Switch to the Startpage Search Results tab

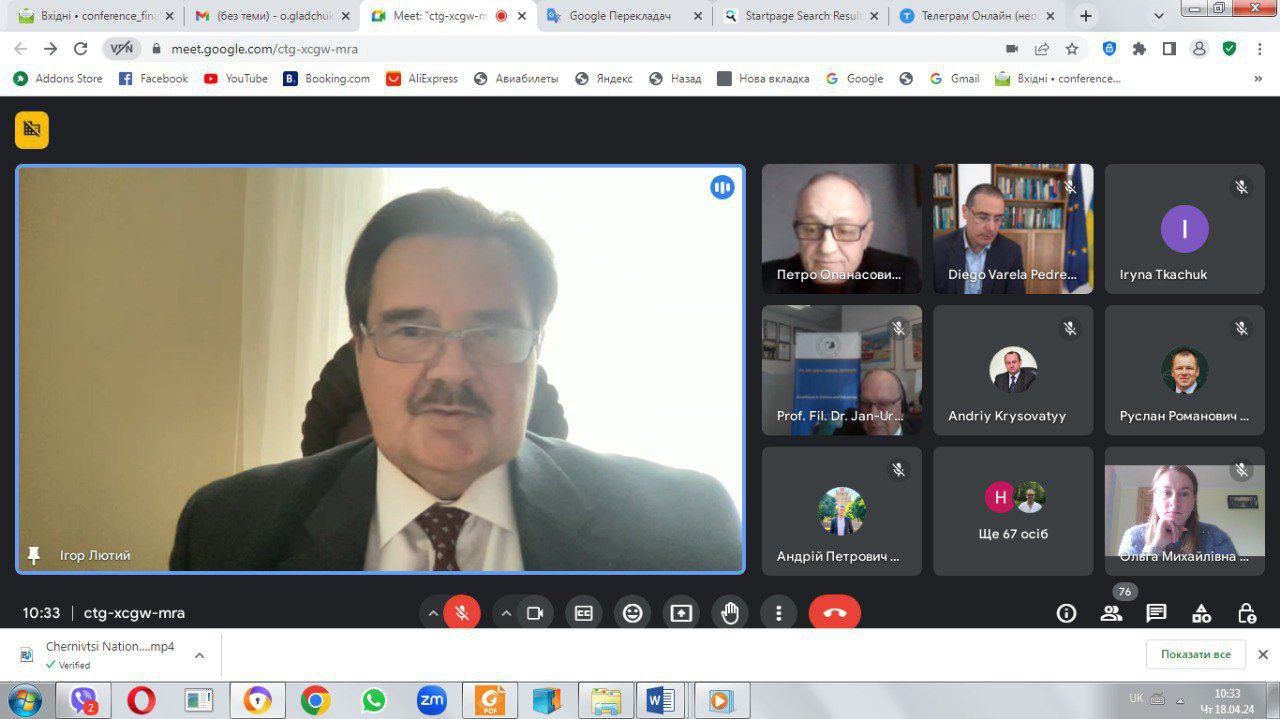(802, 16)
